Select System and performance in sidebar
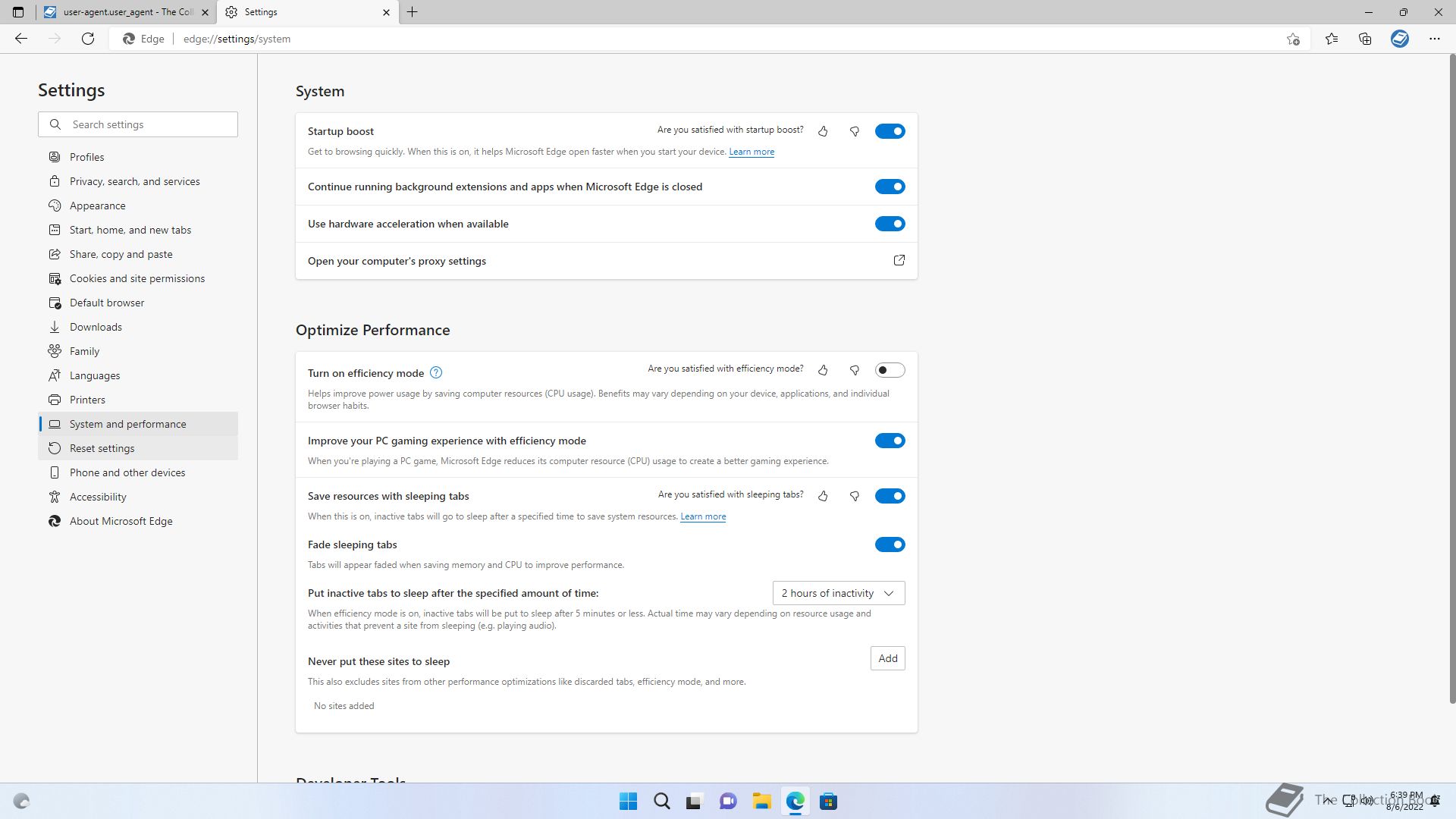 tap(138, 424)
